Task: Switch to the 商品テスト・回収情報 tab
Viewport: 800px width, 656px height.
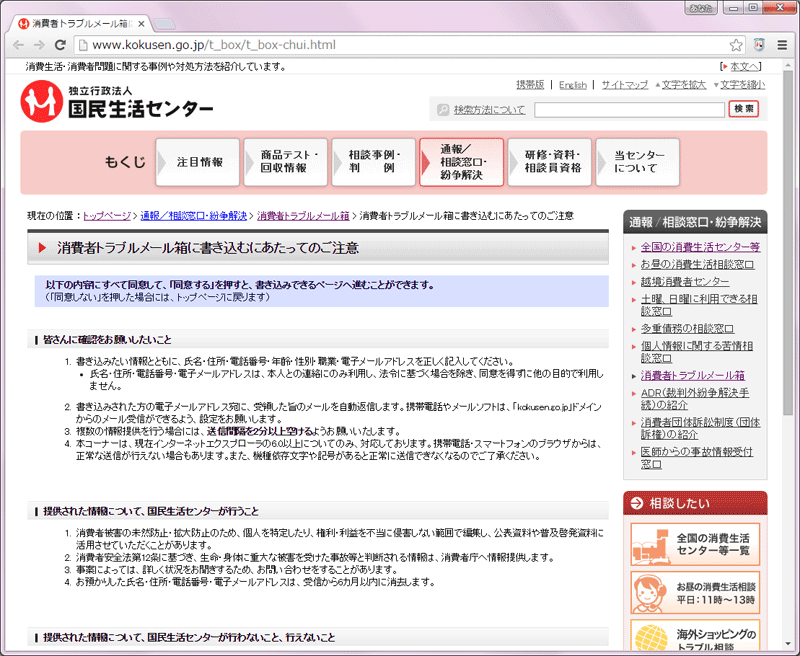Action: point(287,161)
